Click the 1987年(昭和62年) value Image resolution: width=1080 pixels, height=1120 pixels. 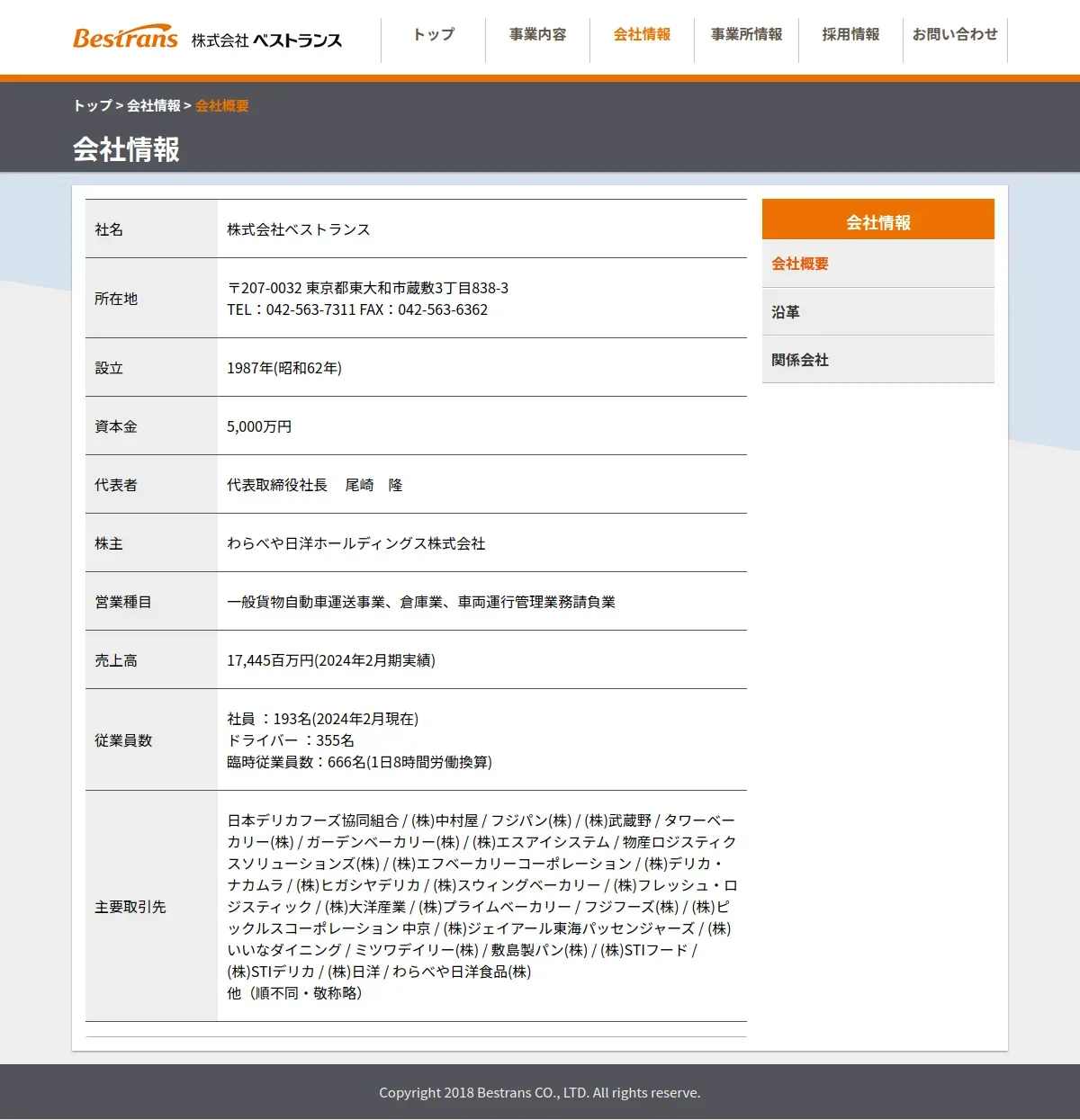point(284,368)
